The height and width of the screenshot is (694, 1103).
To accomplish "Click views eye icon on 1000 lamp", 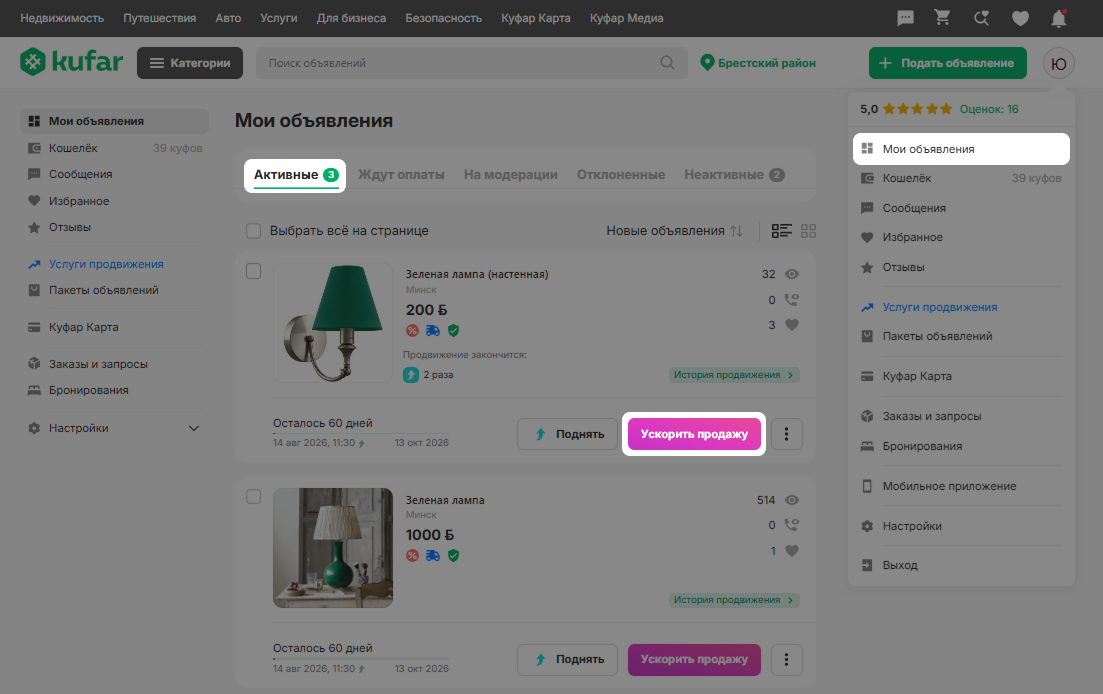I will 792,500.
